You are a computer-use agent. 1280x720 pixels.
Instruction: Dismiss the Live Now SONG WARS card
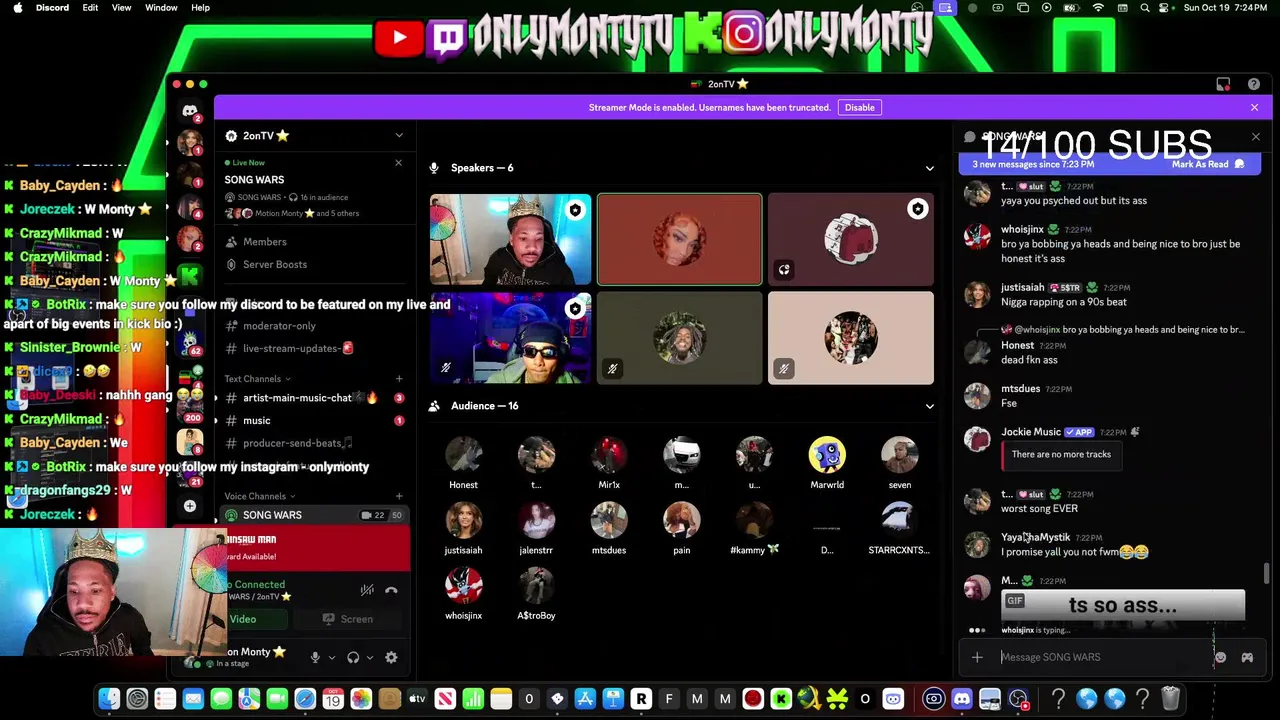(x=398, y=163)
